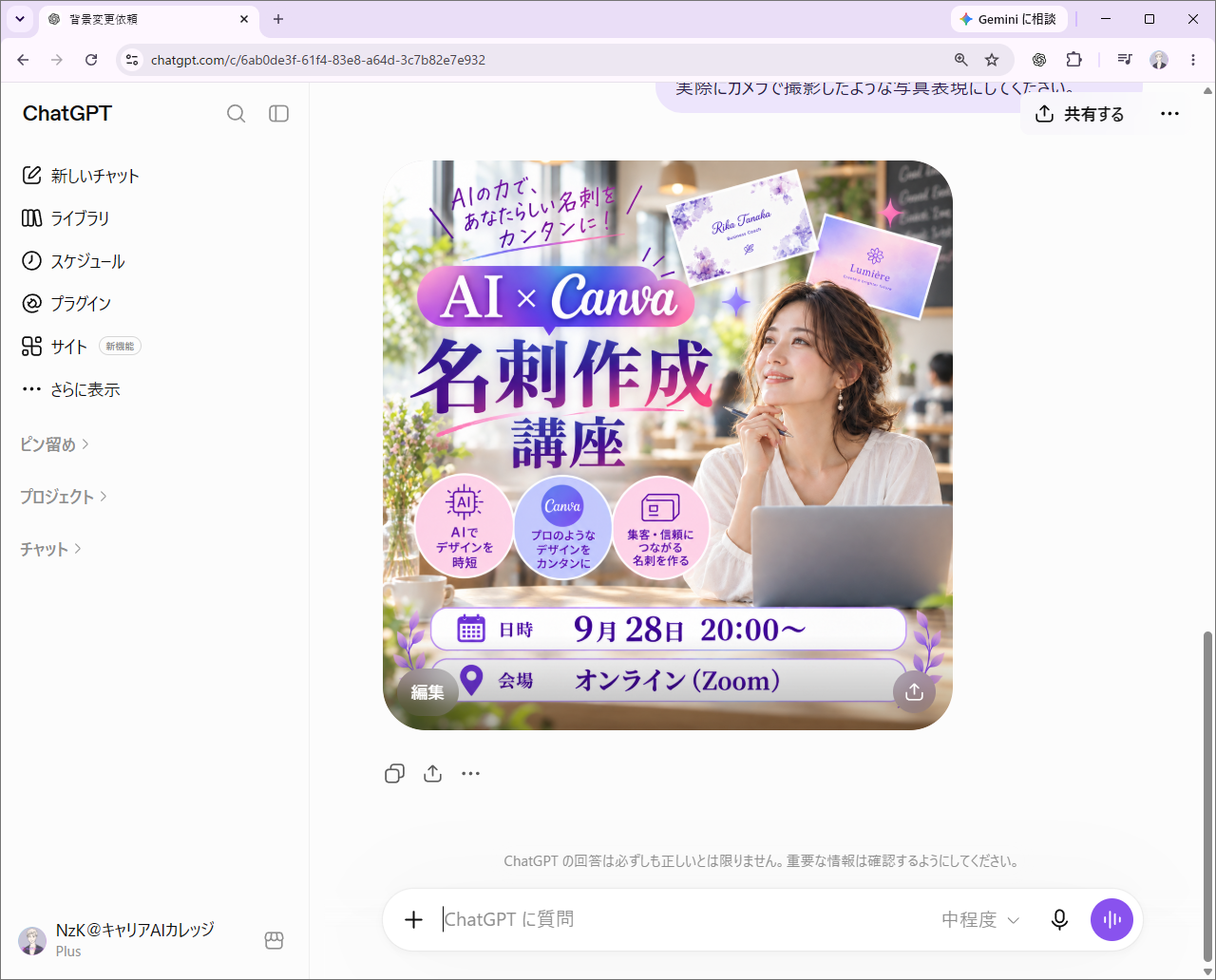Click the Plus plan label under the username
Image resolution: width=1216 pixels, height=980 pixels.
point(68,951)
